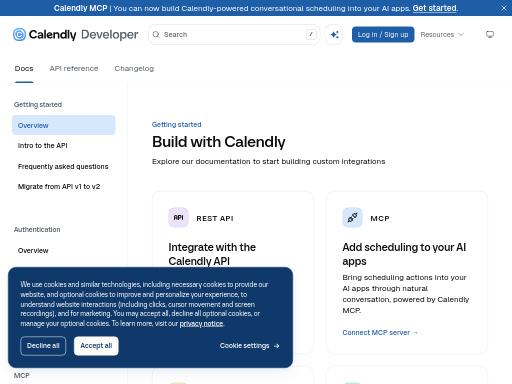Click the Authentication sidebar heading
Image resolution: width=512 pixels, height=384 pixels.
tap(37, 229)
